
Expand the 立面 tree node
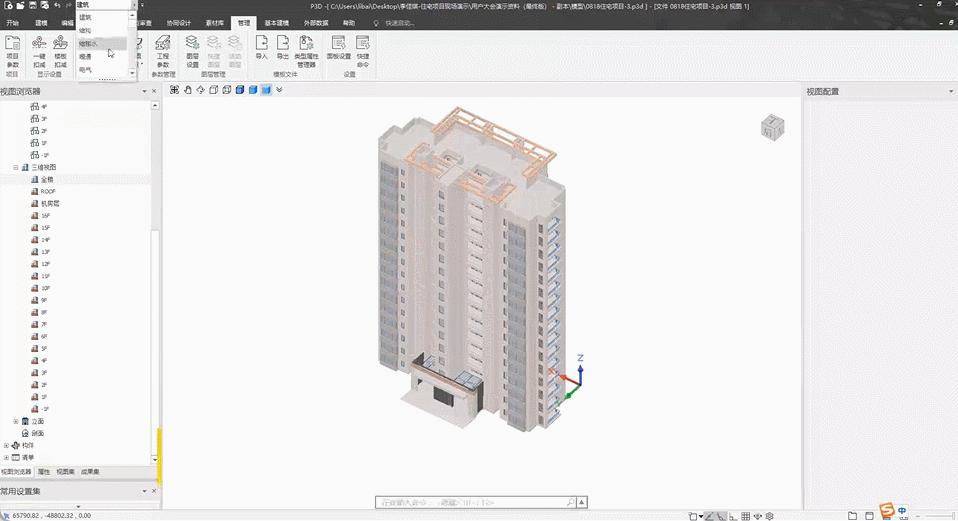coord(15,421)
